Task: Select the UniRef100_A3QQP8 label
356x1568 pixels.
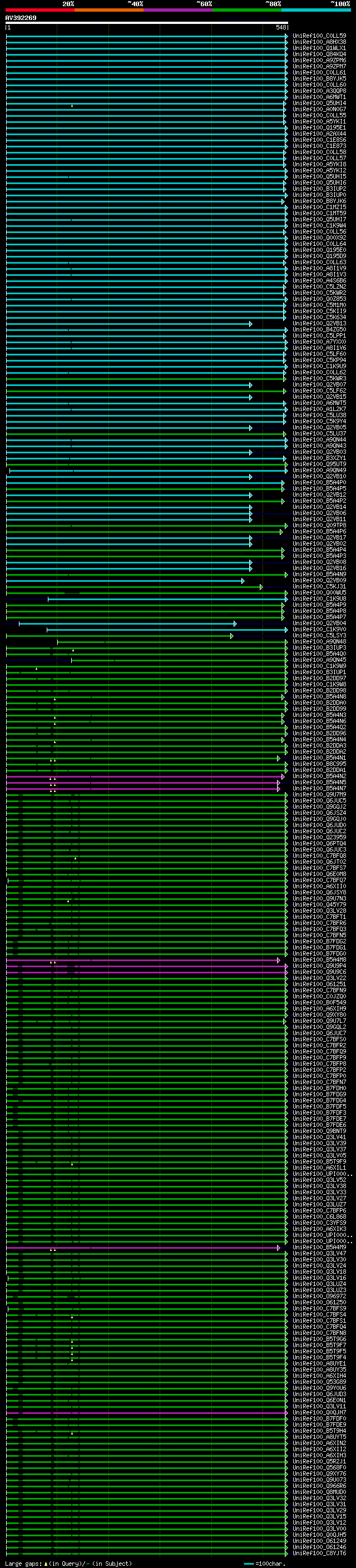Action: click(319, 91)
